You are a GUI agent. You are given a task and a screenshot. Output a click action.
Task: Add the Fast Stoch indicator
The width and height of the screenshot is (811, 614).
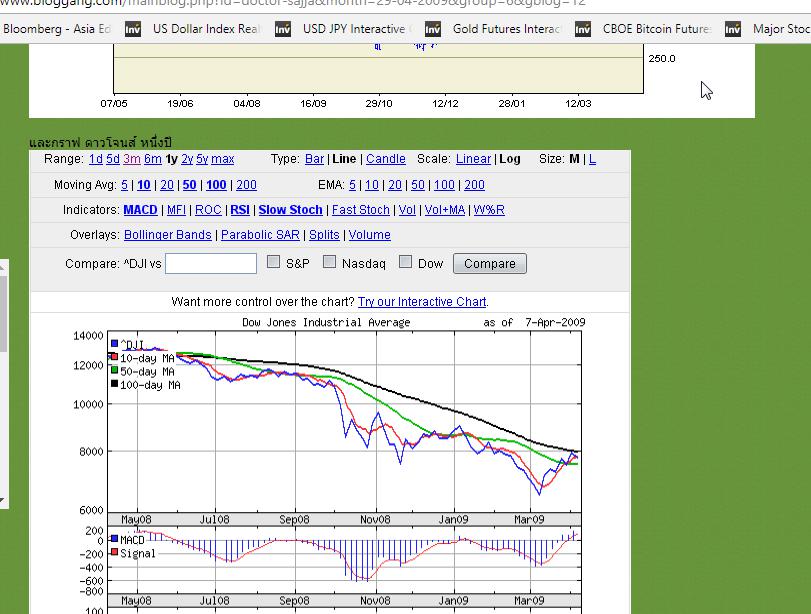click(x=361, y=209)
